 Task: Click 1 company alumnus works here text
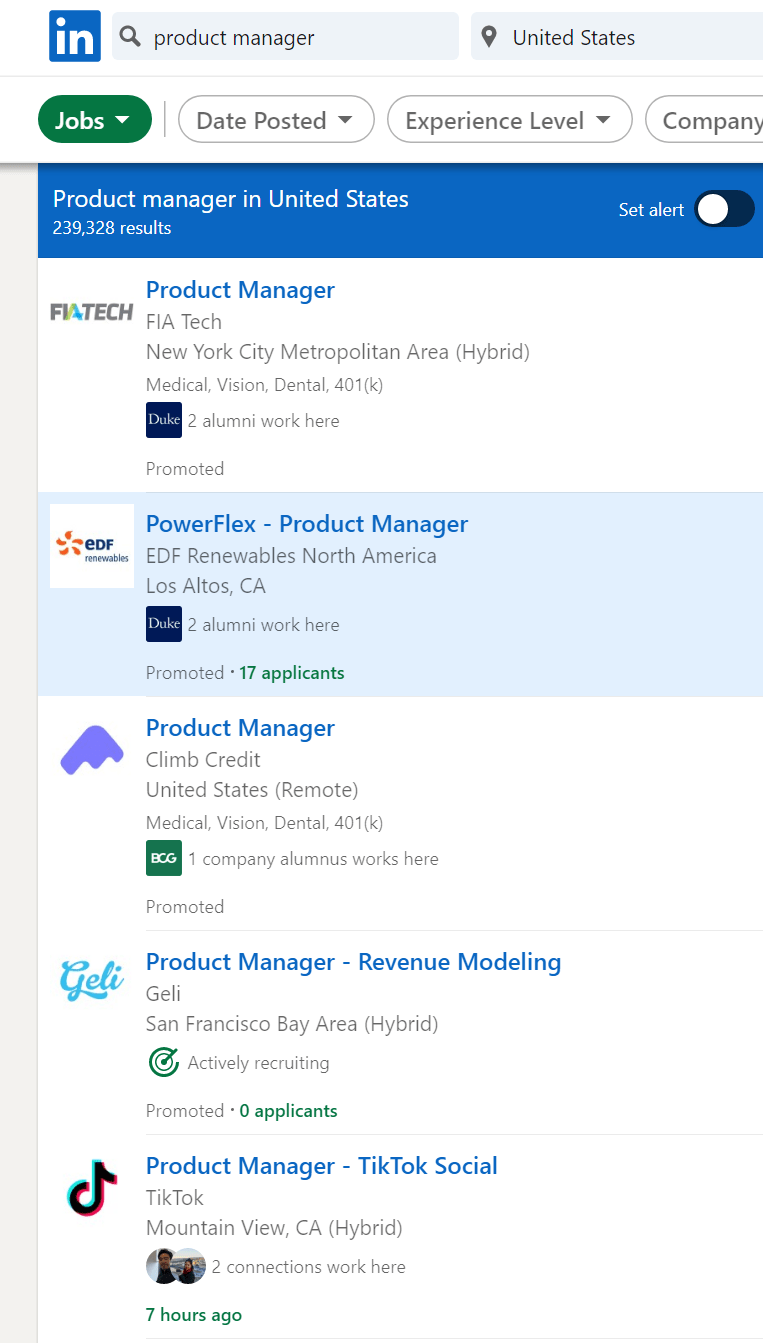[x=313, y=859]
